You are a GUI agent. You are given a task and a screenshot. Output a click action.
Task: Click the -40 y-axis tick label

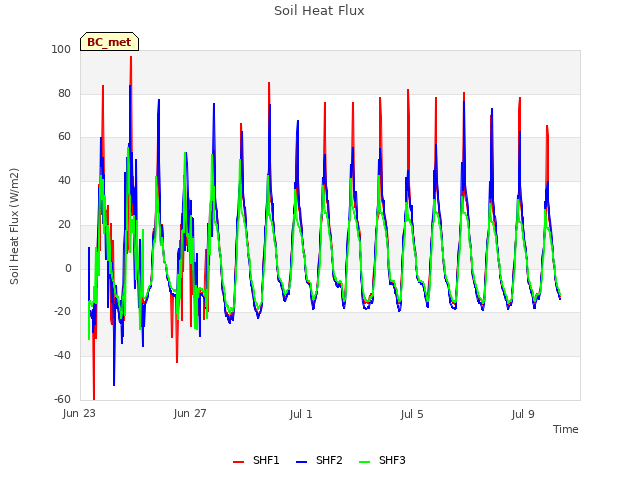coord(62,356)
